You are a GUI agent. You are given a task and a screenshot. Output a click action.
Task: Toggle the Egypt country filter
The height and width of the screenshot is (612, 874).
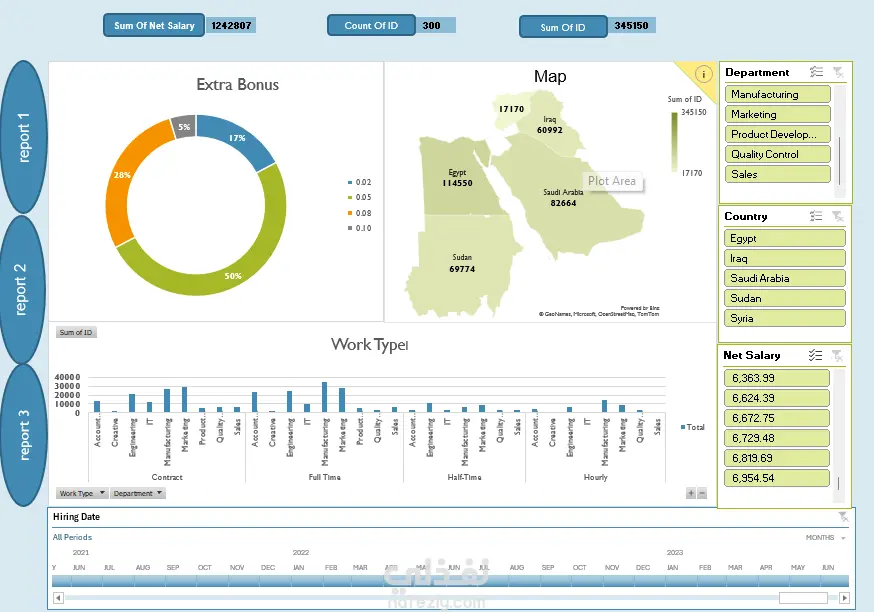tap(785, 238)
